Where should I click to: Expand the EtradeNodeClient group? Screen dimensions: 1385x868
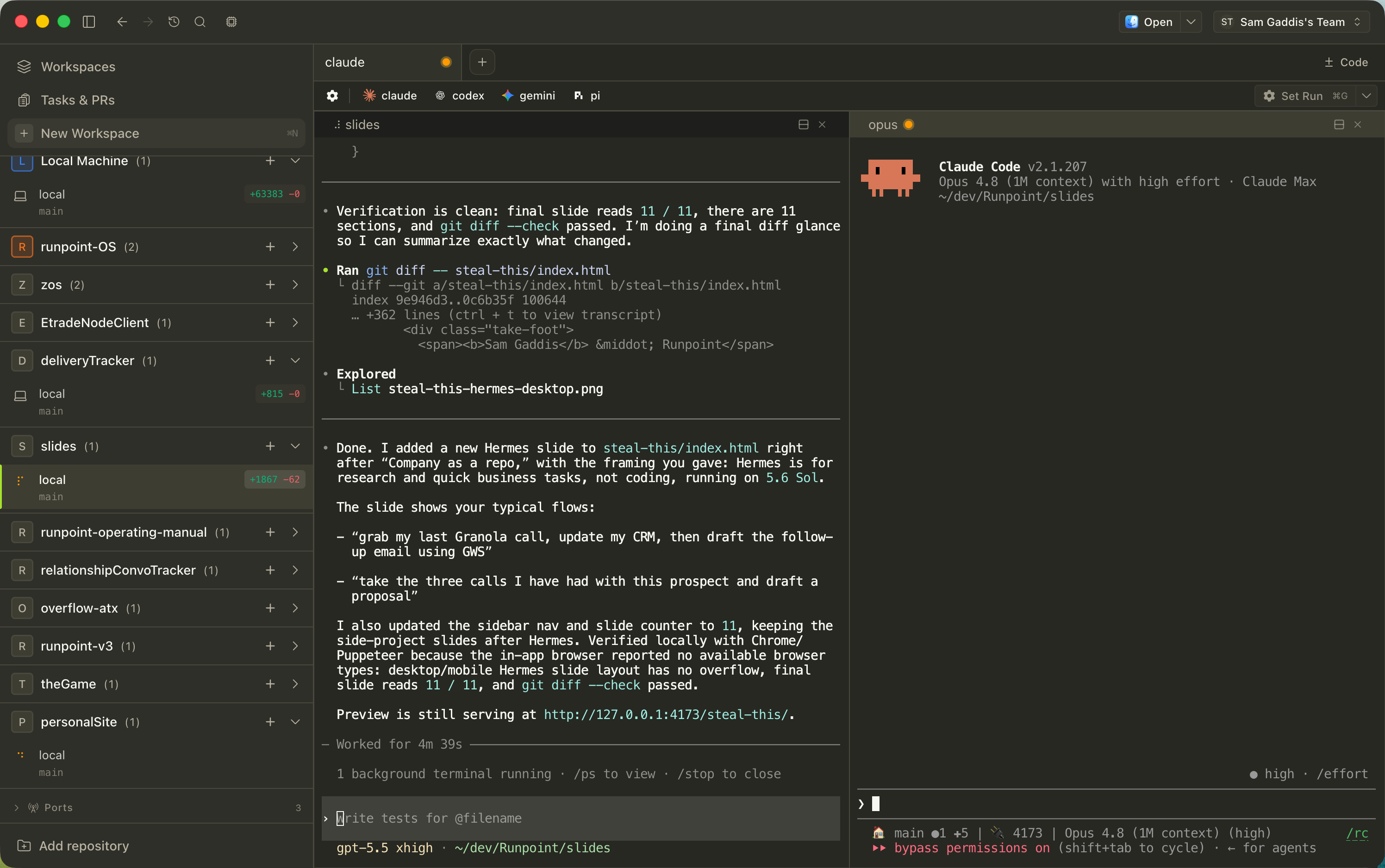coord(295,322)
